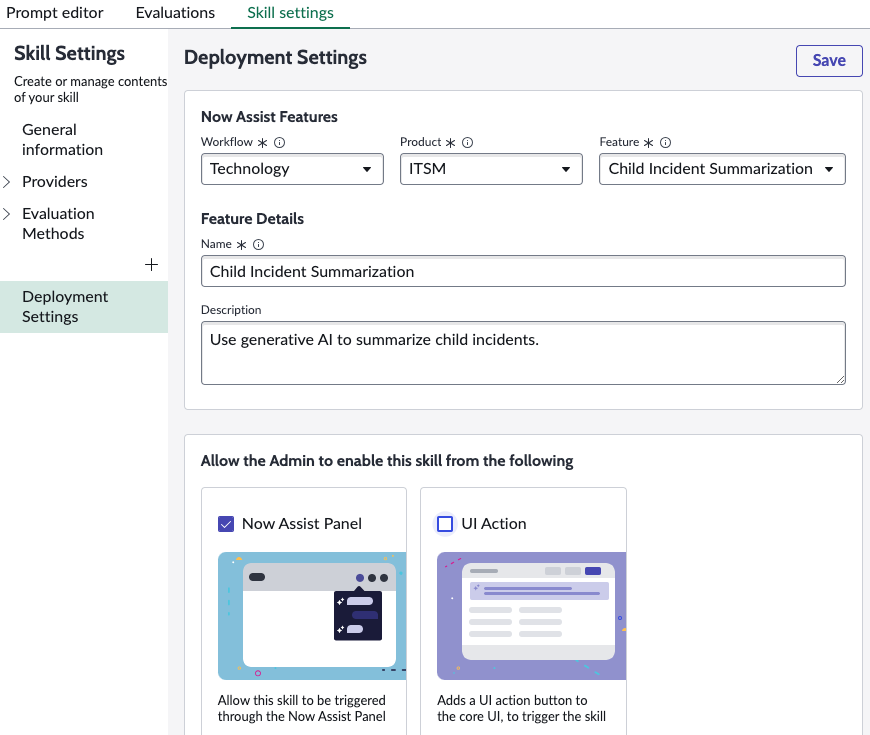Select the Skill settings tab
The height and width of the screenshot is (735, 870).
(x=290, y=13)
